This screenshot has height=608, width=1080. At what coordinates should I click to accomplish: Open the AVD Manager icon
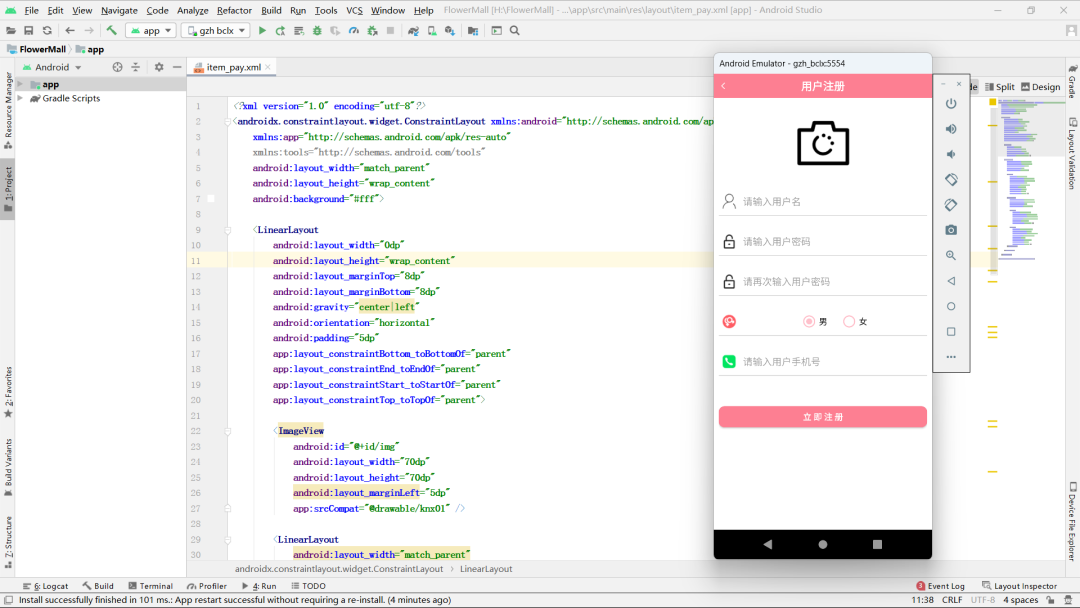pyautogui.click(x=432, y=31)
